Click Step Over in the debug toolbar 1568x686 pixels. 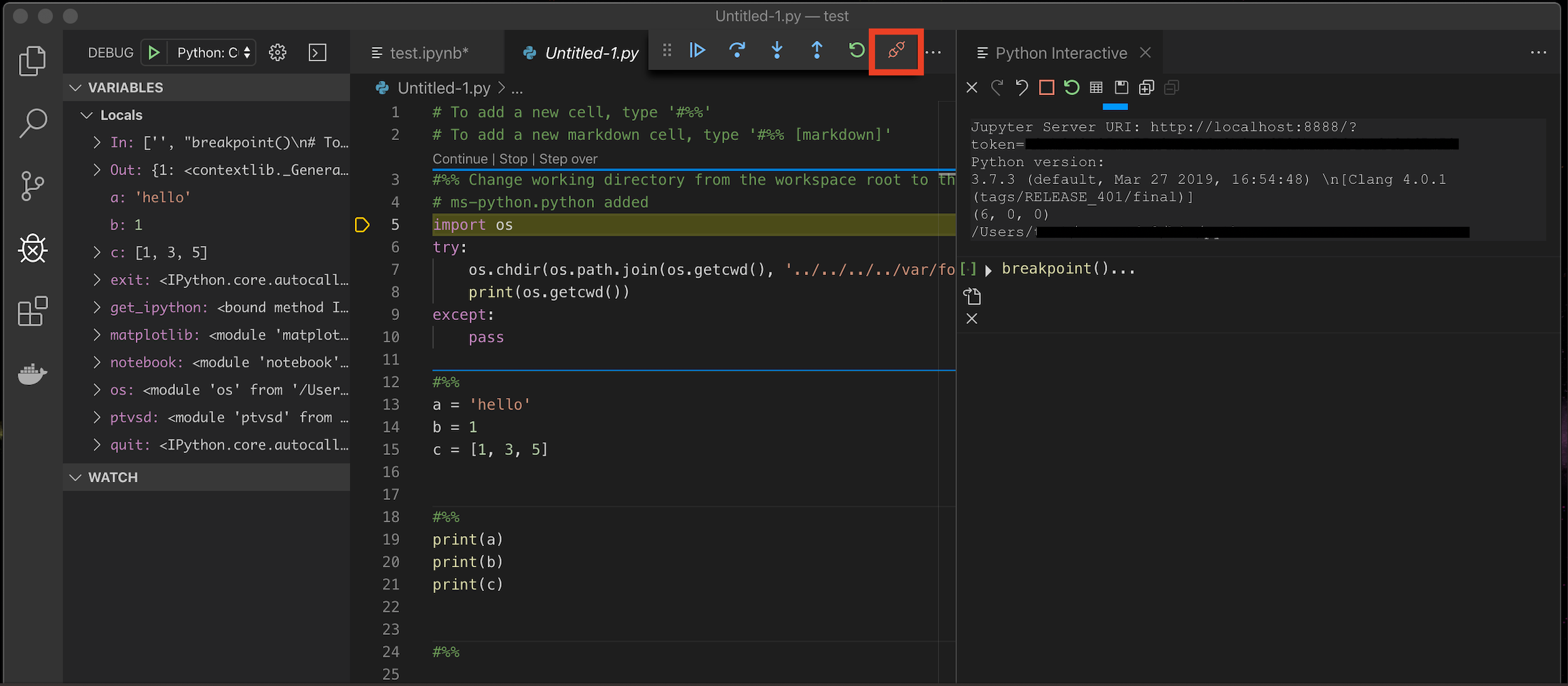coord(737,51)
